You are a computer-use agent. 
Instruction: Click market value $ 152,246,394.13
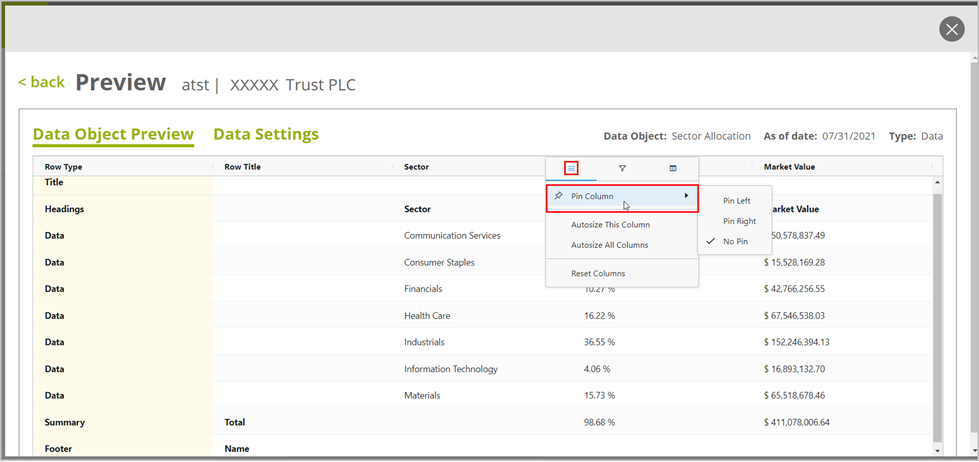coord(796,342)
